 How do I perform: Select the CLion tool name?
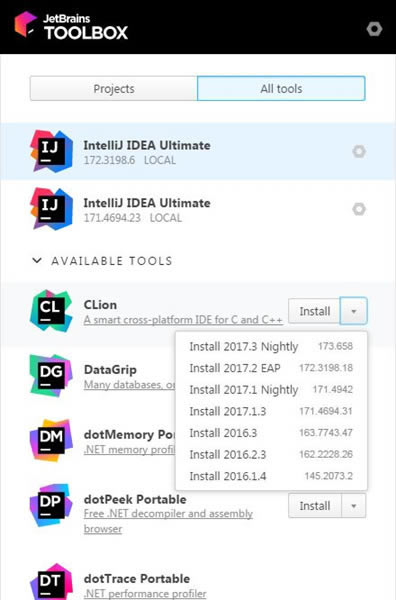[100, 305]
